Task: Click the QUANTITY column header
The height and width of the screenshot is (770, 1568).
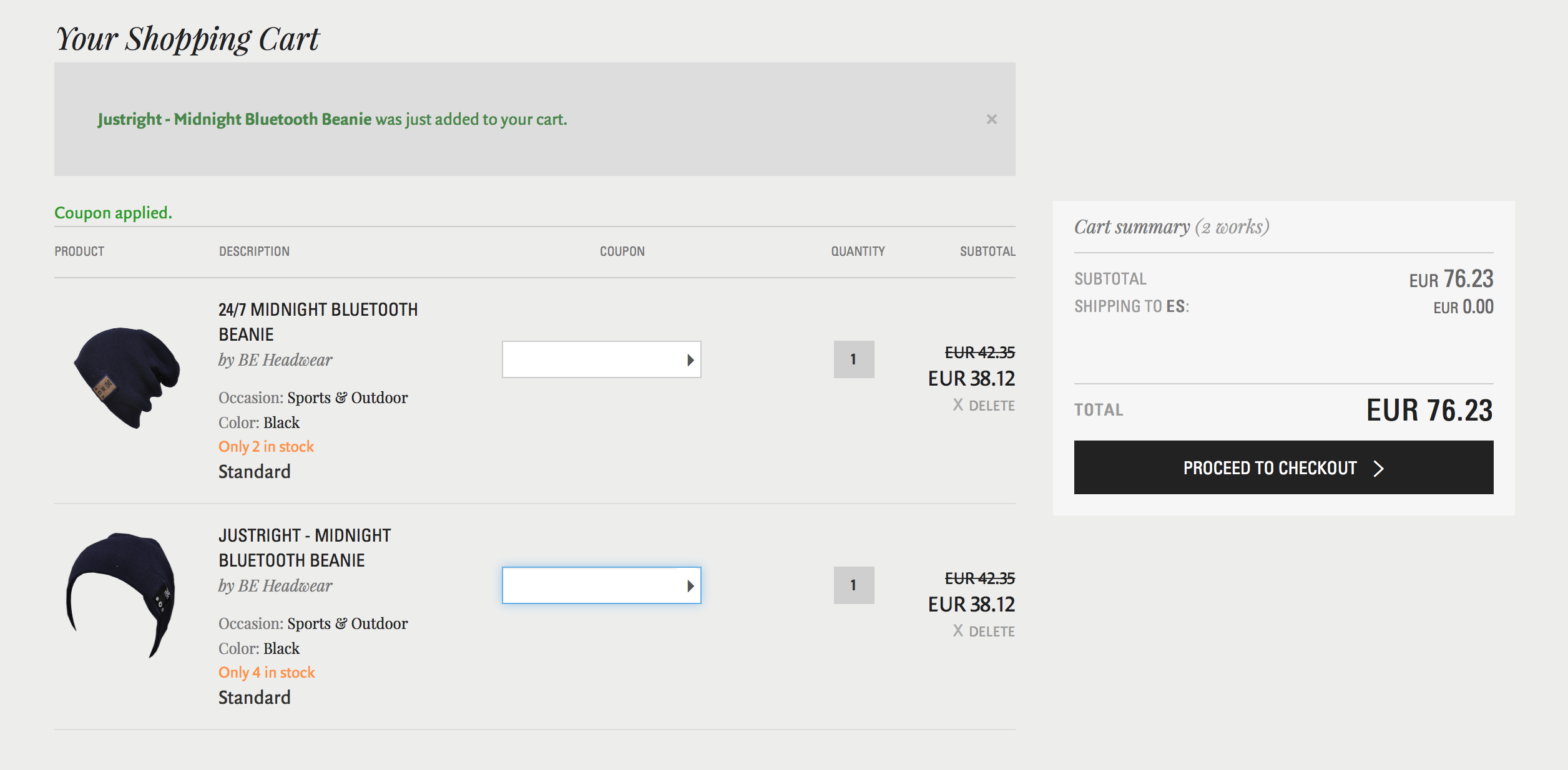Action: click(858, 251)
